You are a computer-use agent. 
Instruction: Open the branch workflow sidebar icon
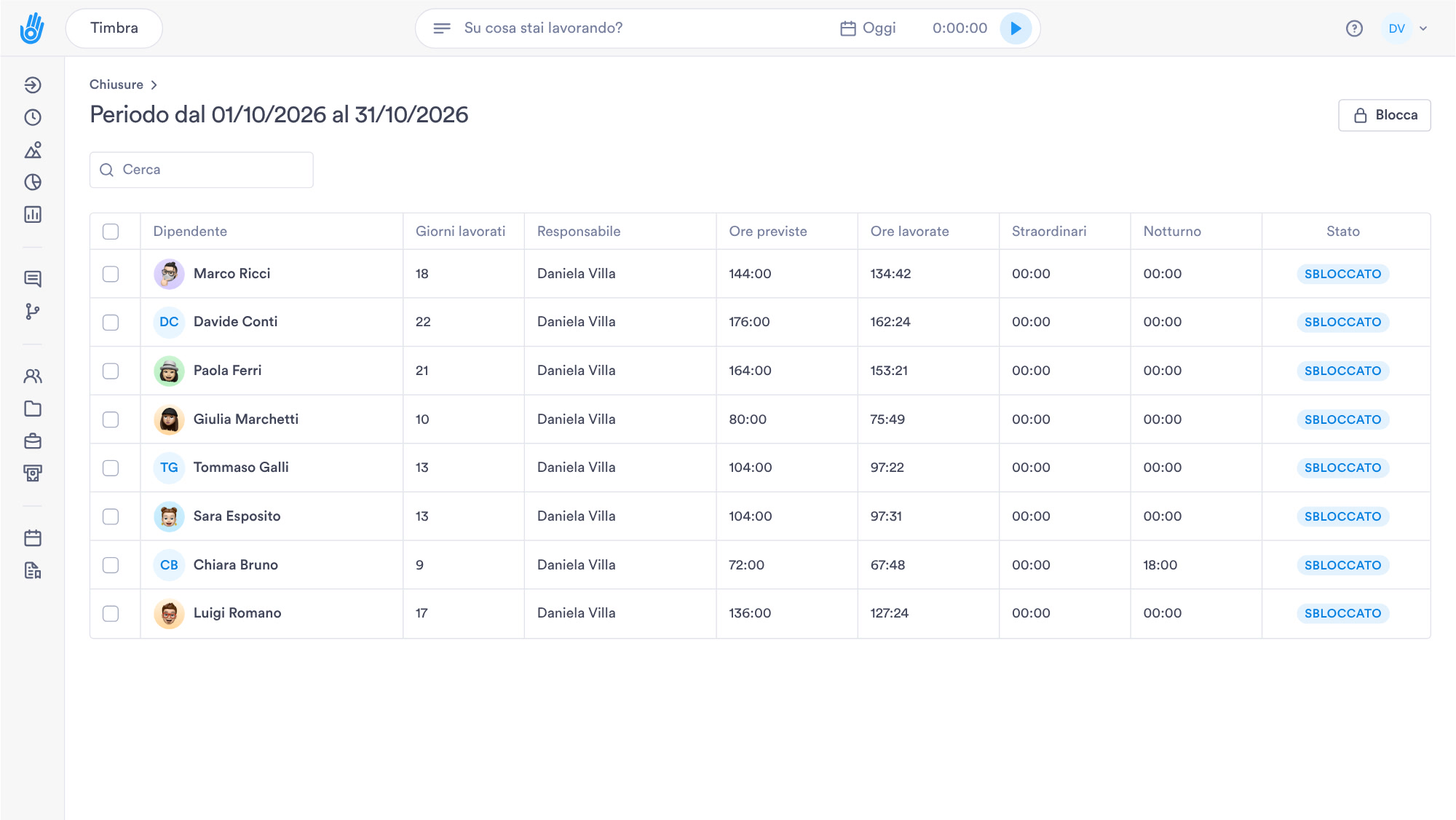[x=33, y=312]
